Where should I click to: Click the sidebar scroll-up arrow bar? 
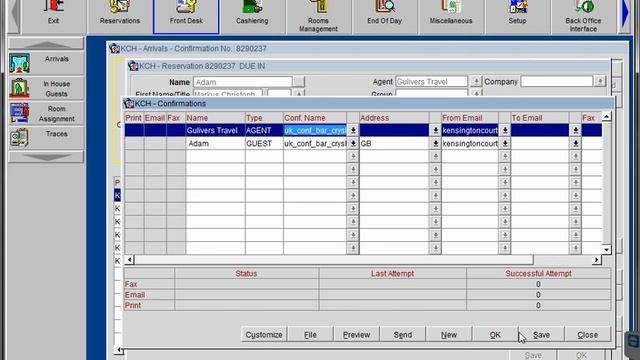coord(46,44)
